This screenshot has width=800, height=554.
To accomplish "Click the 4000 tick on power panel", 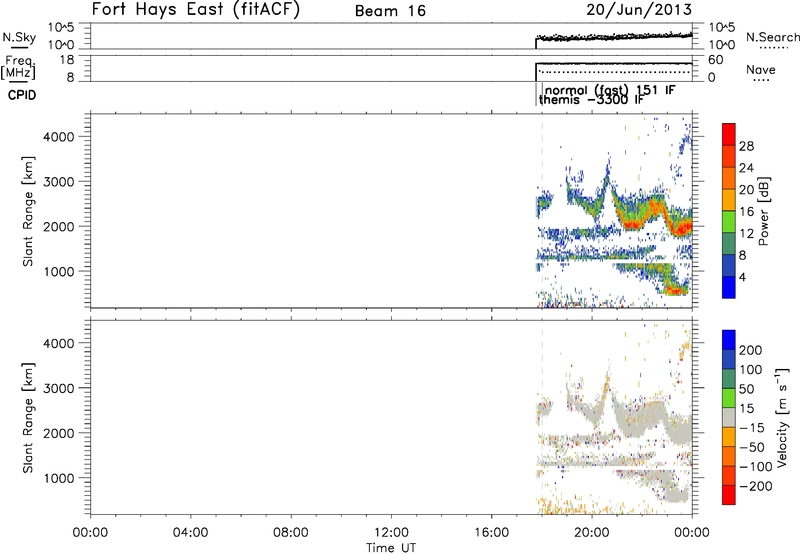I will point(59,137).
